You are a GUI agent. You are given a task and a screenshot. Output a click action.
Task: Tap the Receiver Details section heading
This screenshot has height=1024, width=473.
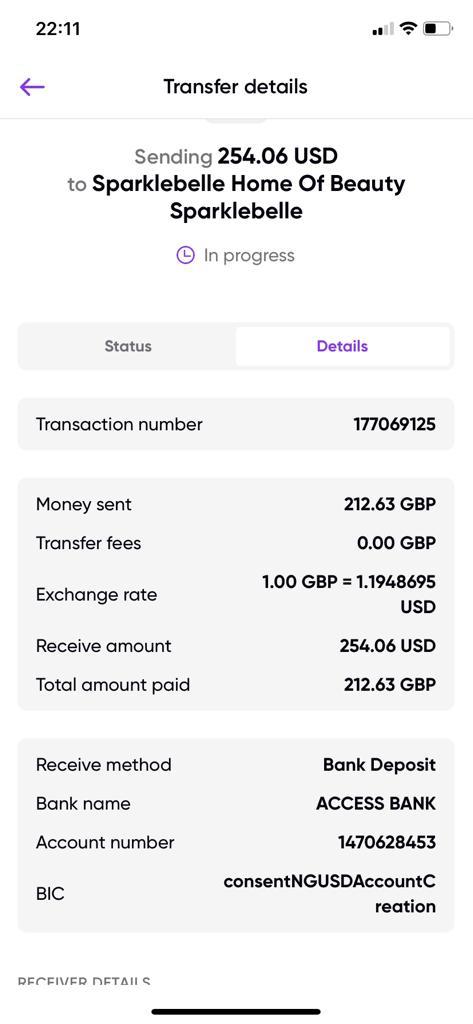click(84, 982)
